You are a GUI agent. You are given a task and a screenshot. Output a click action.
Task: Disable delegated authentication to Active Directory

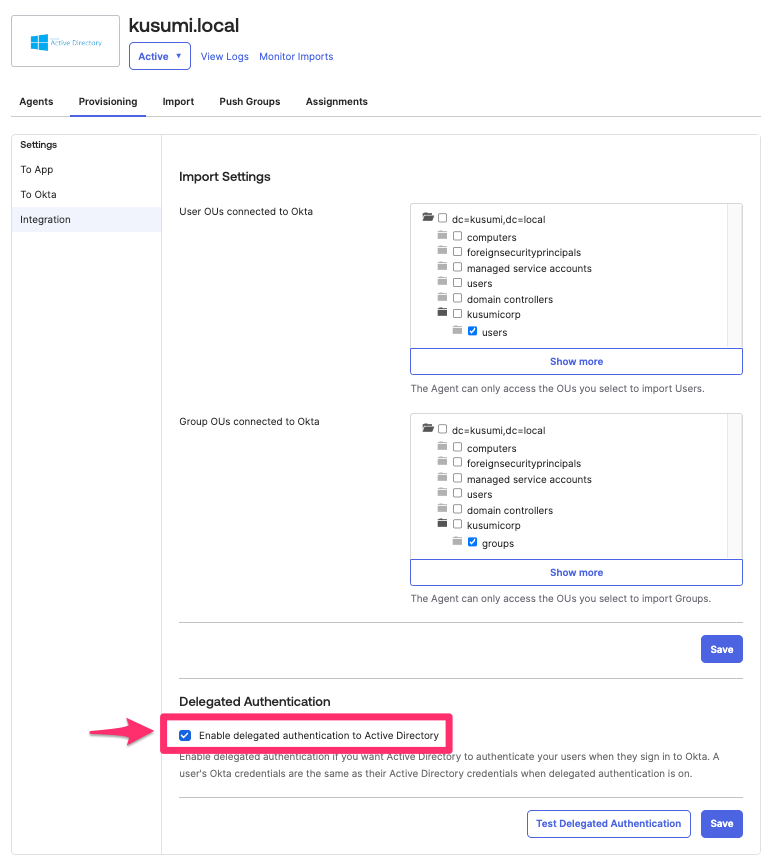tap(185, 735)
